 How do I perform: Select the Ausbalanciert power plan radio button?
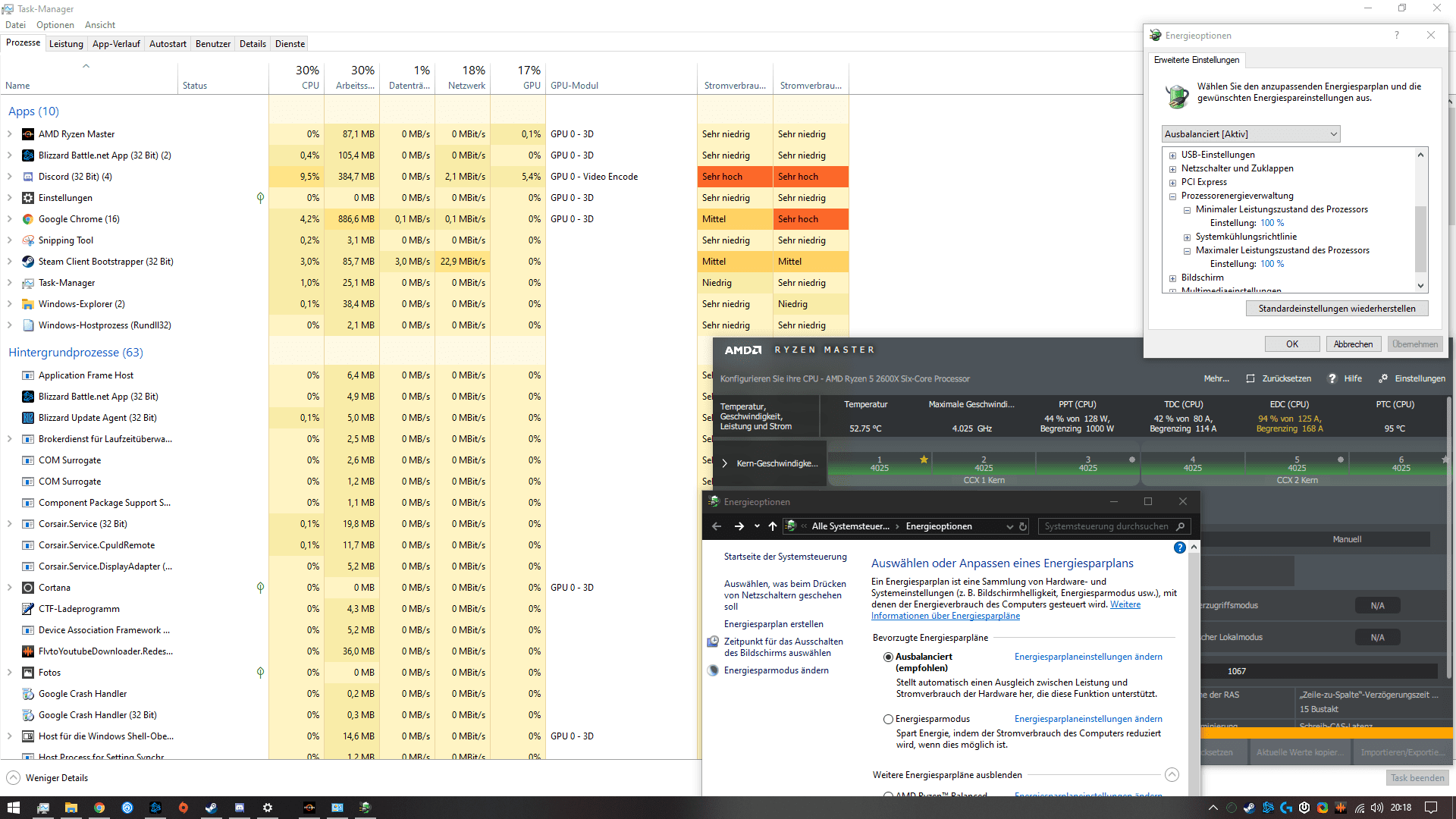coord(888,657)
